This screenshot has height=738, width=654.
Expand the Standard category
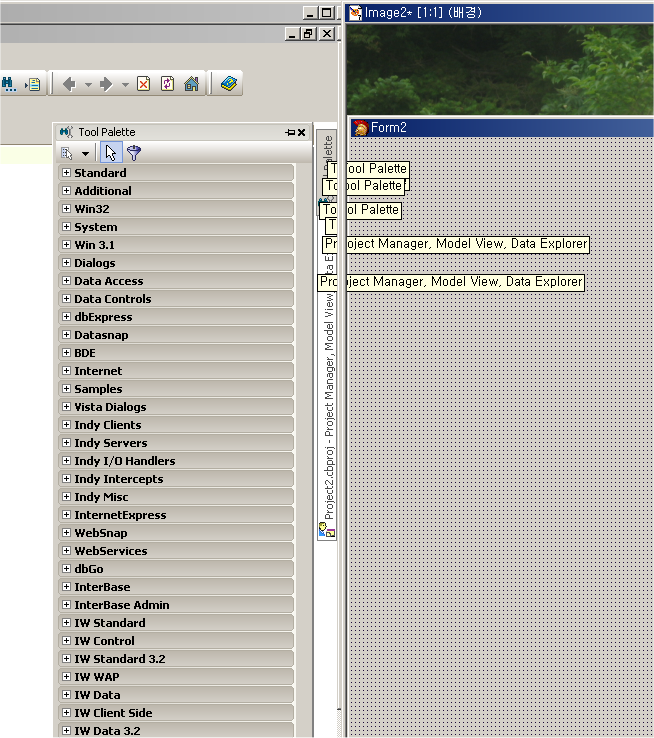67,173
